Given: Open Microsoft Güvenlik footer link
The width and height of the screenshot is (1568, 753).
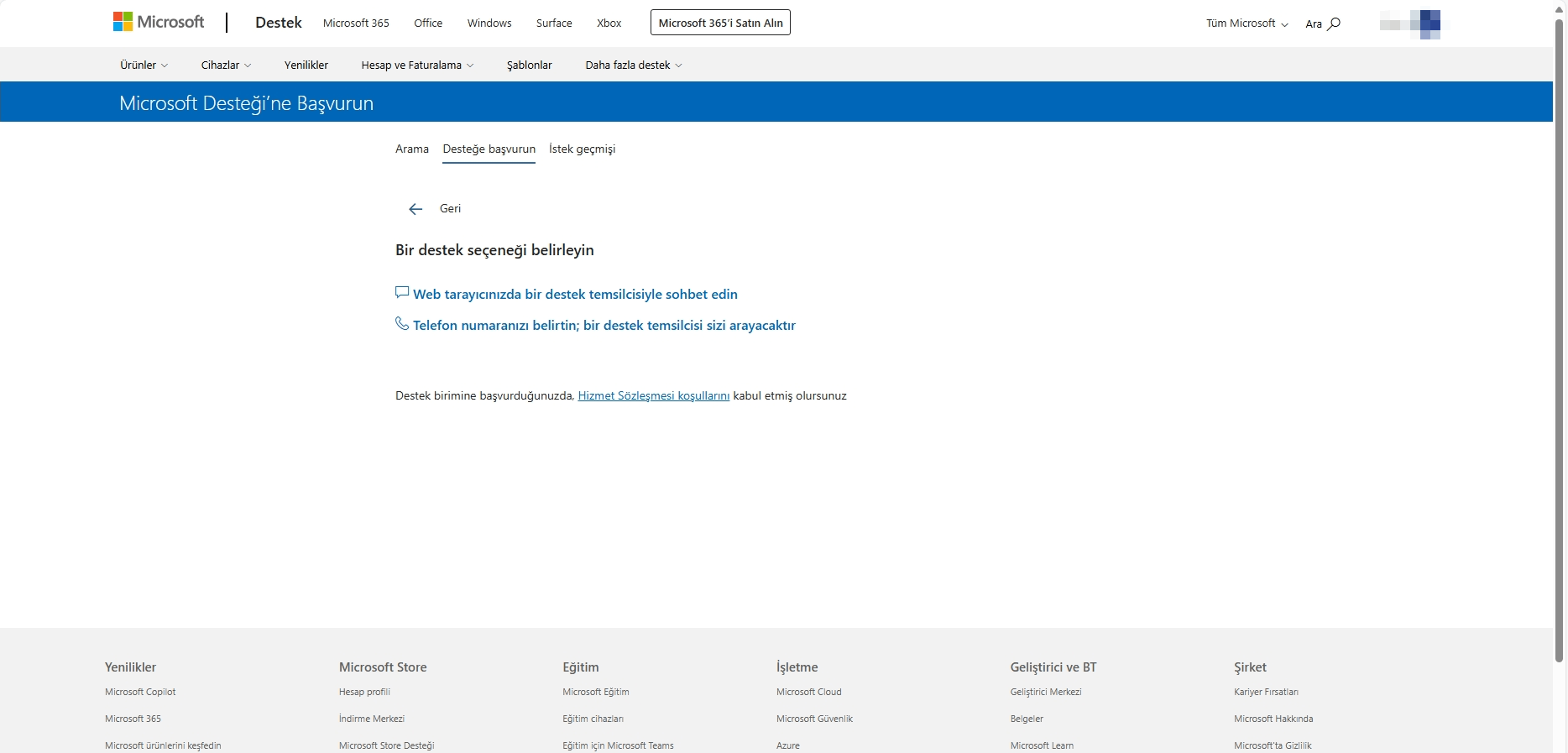Looking at the screenshot, I should click(814, 719).
